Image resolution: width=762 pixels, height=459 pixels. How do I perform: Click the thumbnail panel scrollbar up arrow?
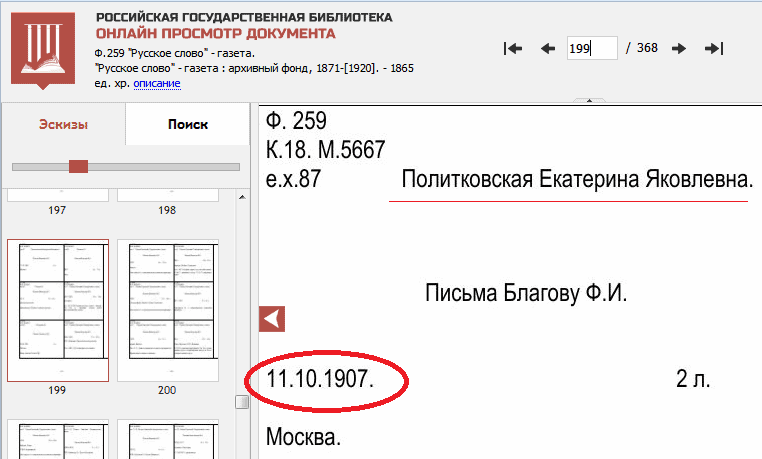[x=242, y=196]
